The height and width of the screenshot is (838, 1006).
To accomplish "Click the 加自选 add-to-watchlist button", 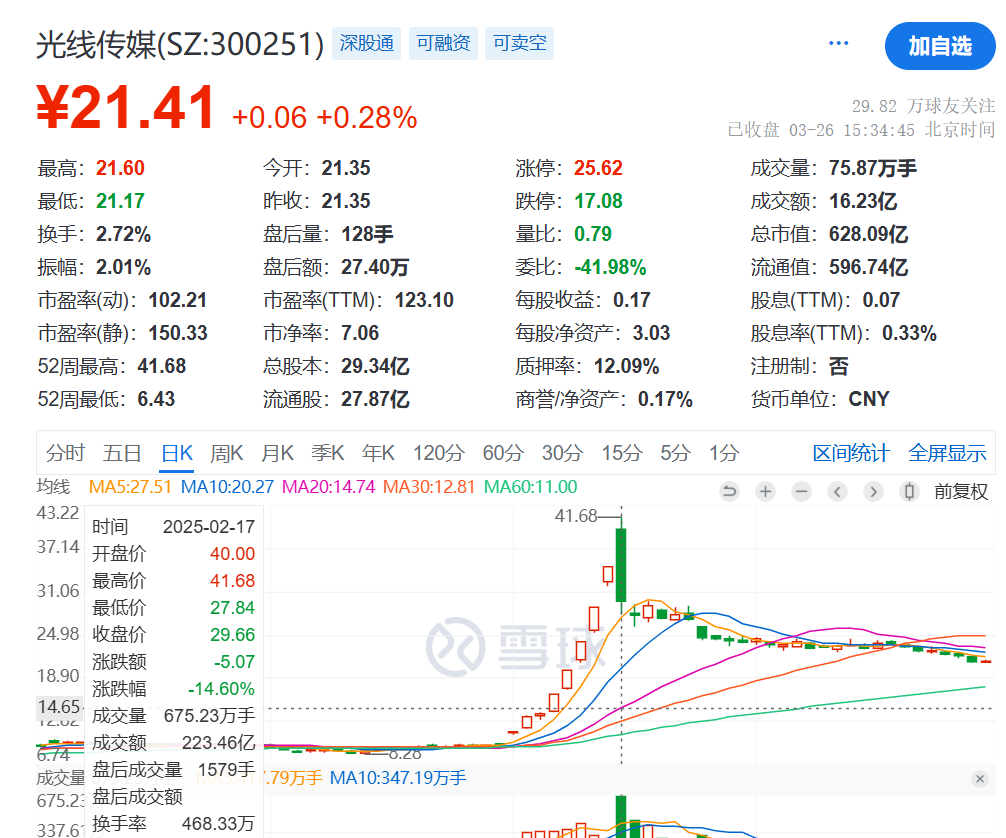I will (x=939, y=46).
